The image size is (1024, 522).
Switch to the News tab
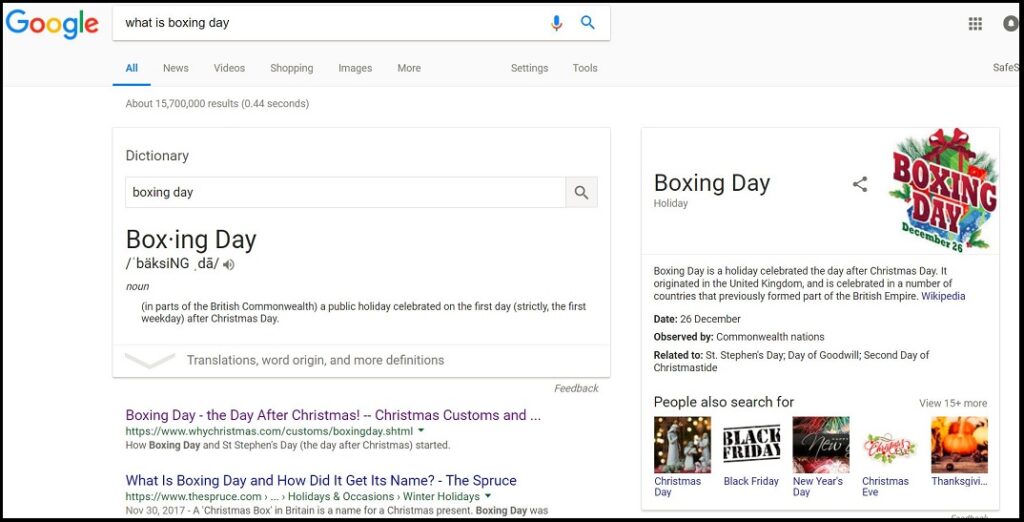click(176, 68)
